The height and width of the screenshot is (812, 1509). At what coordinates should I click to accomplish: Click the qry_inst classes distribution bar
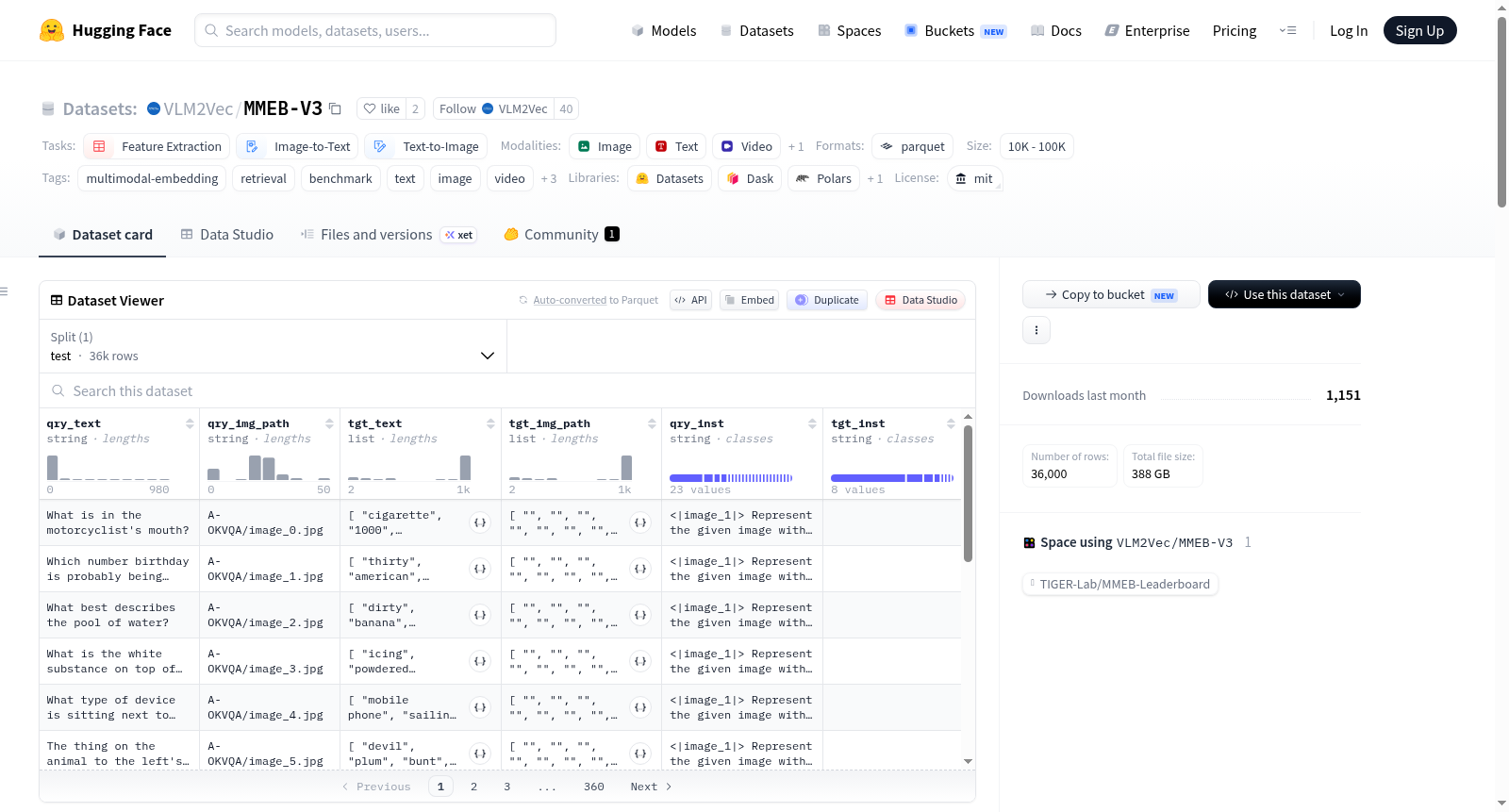(x=731, y=478)
